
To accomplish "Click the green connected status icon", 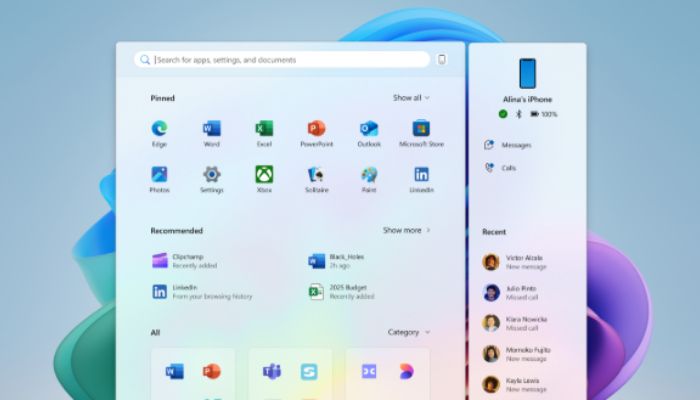I will [503, 114].
